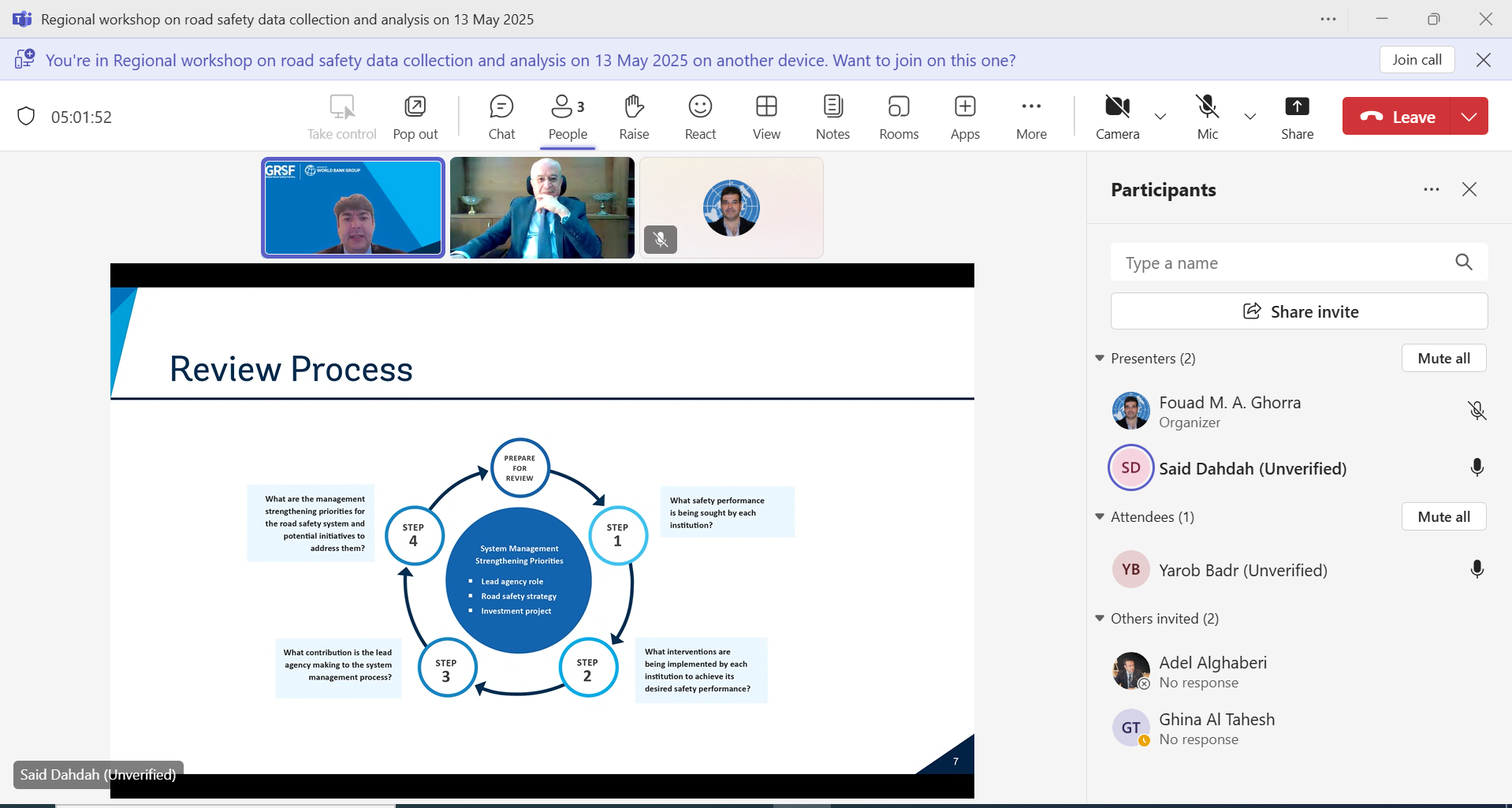The width and height of the screenshot is (1512, 808).
Task: Open breakout Rooms
Action: (x=899, y=117)
